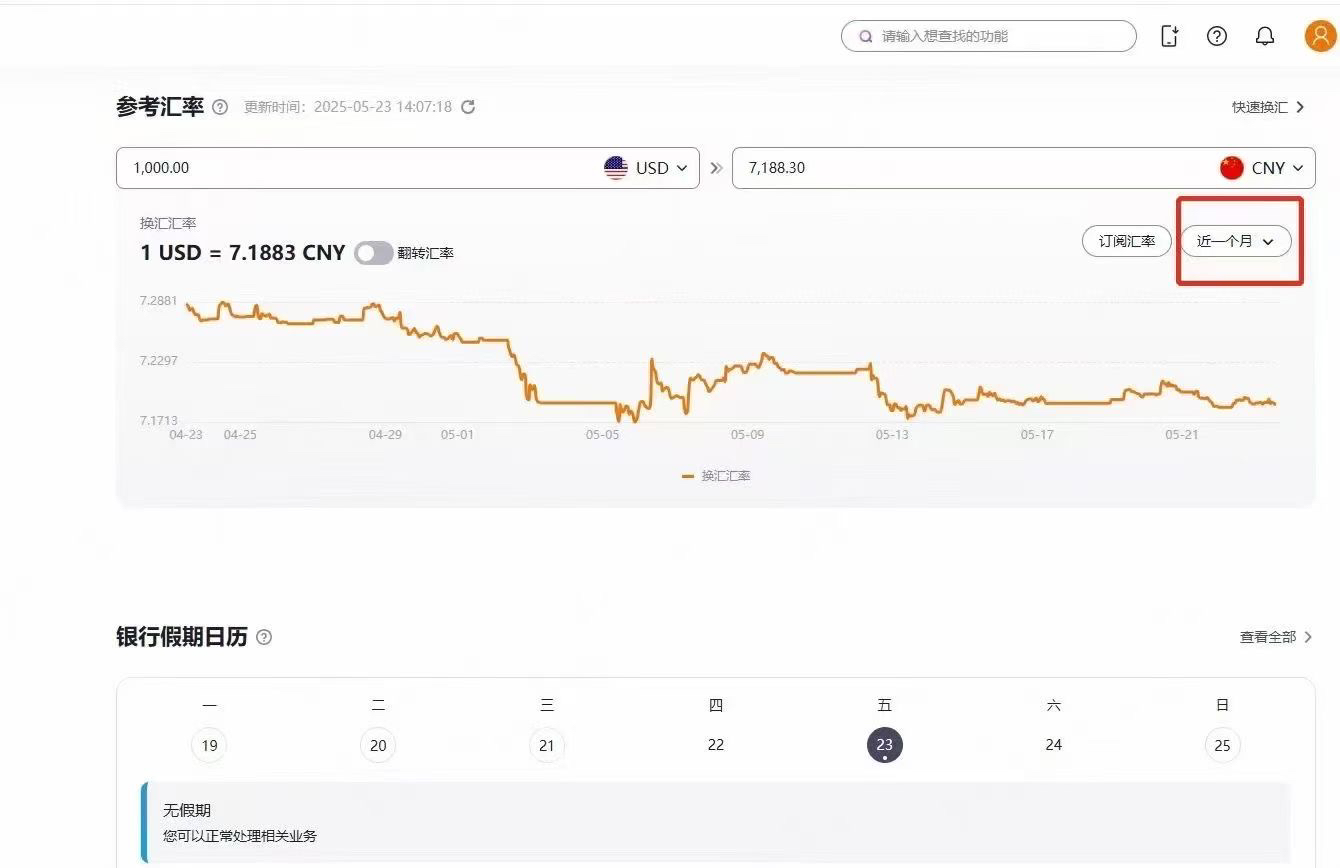Click the search box 请输入想查找的功能
The height and width of the screenshot is (868, 1340).
tap(988, 36)
